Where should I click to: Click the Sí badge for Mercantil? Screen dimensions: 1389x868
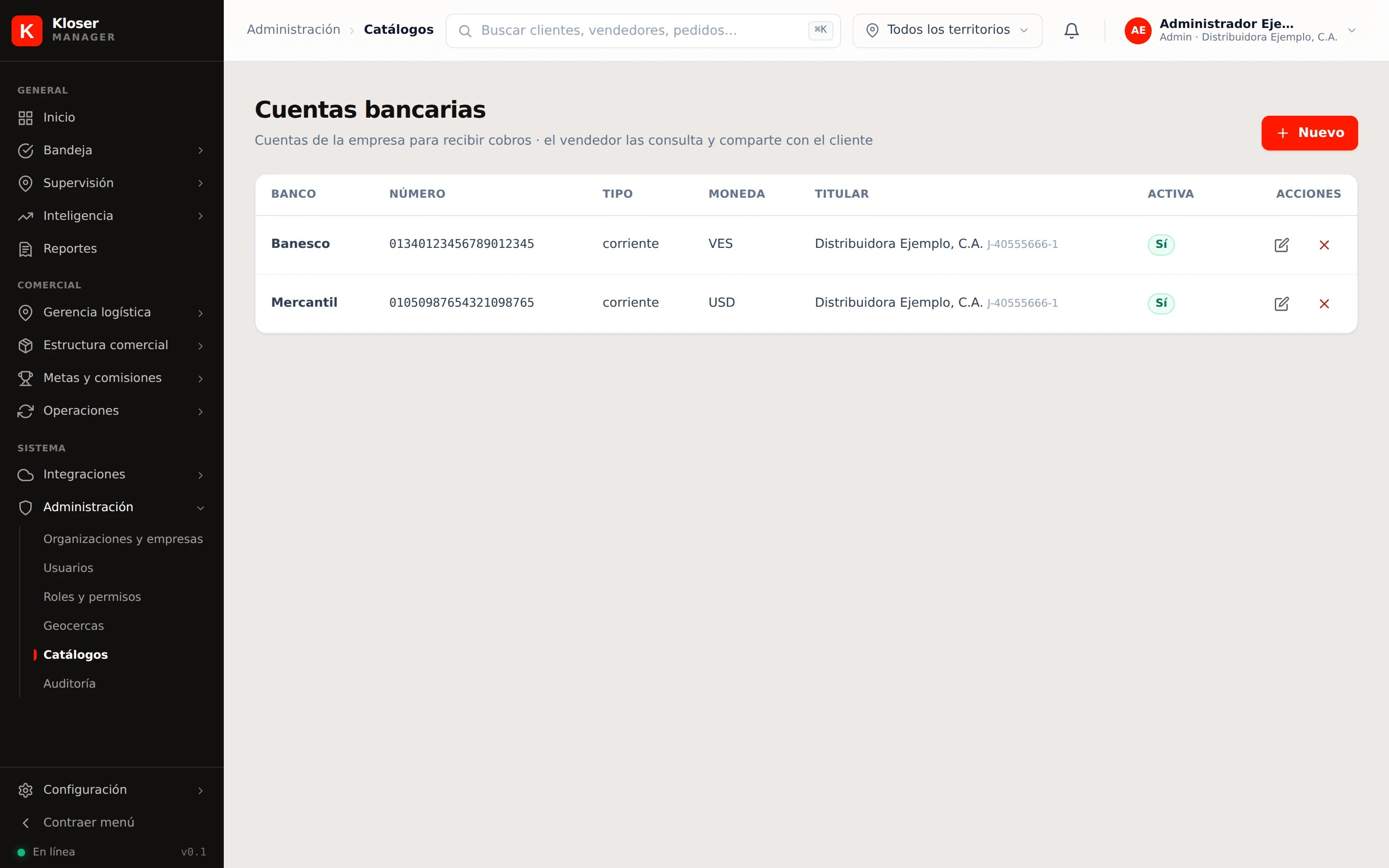1160,303
